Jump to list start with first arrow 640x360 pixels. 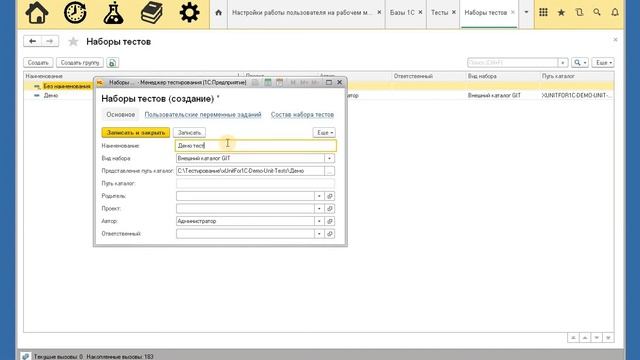[x=573, y=338]
